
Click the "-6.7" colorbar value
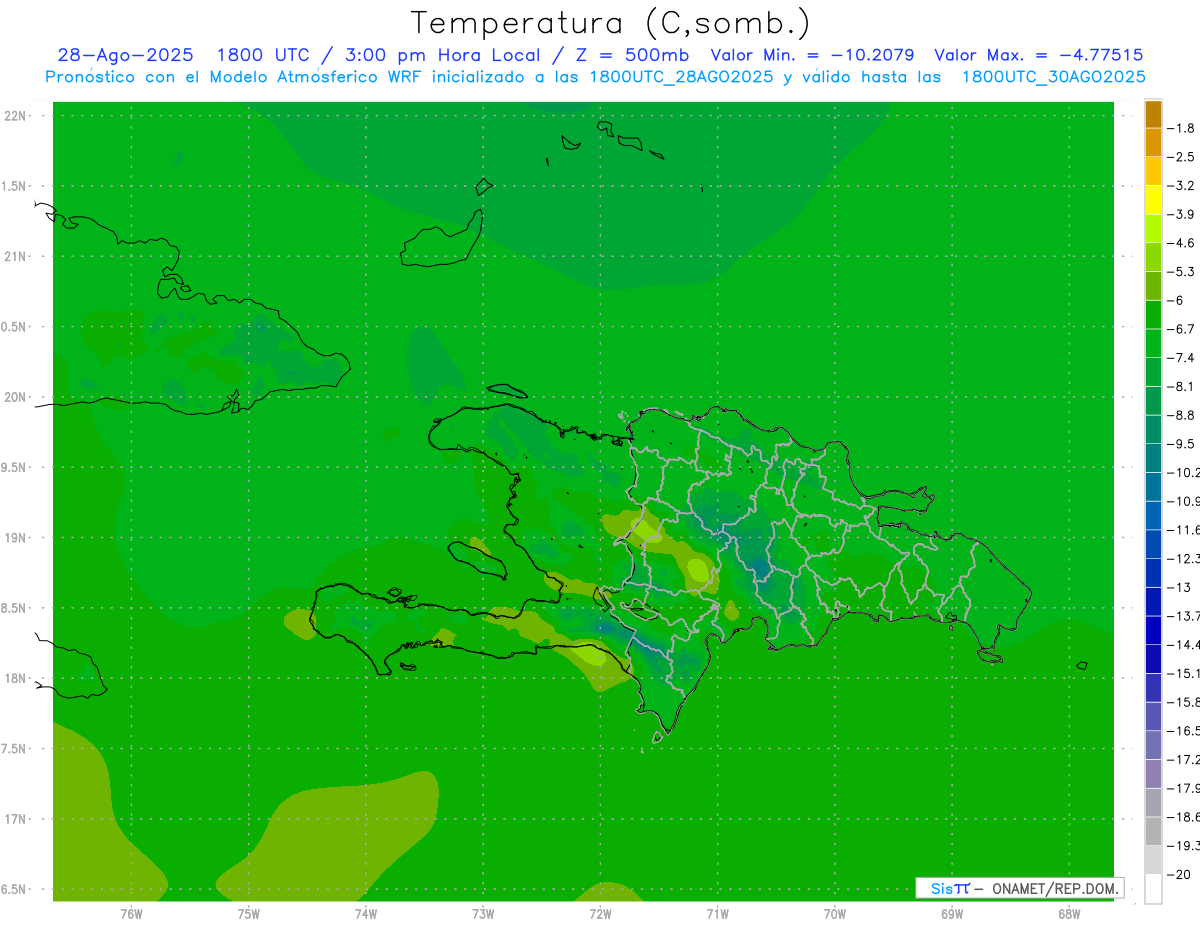pos(1181,329)
